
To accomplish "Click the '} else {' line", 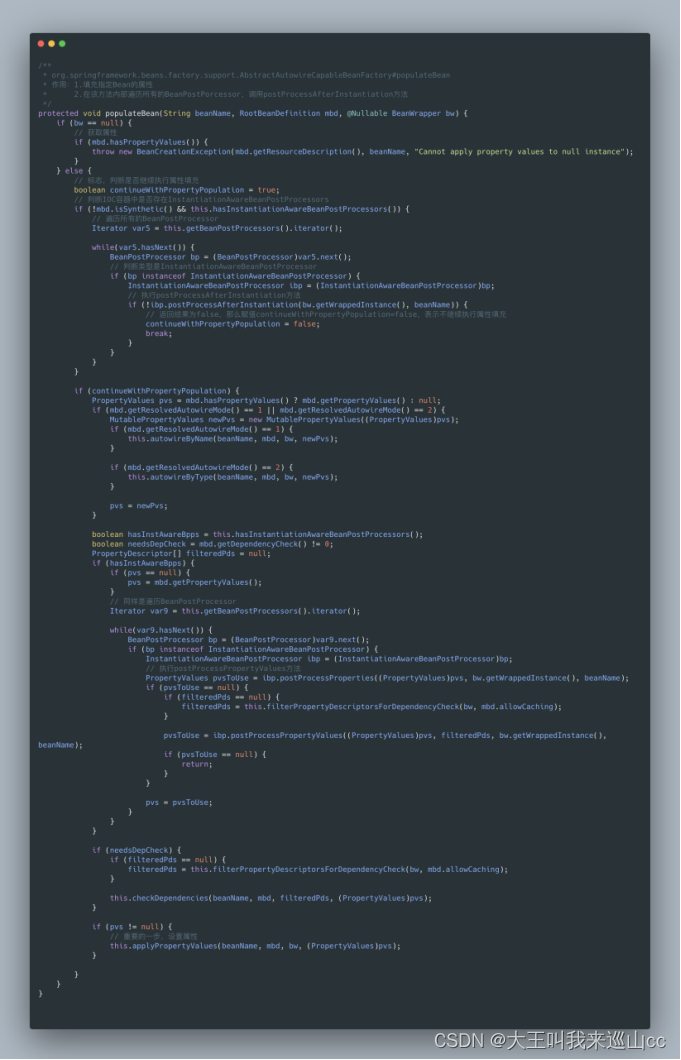I will (x=74, y=171).
